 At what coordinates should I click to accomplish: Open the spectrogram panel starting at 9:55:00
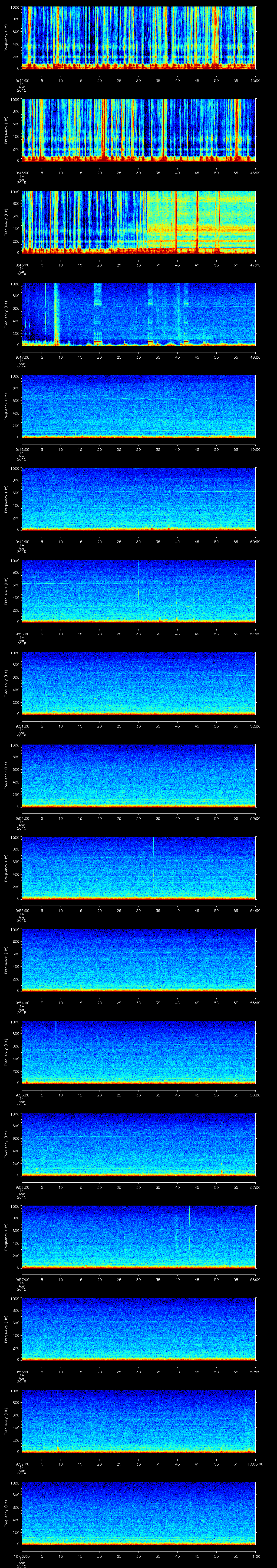[139, 1052]
